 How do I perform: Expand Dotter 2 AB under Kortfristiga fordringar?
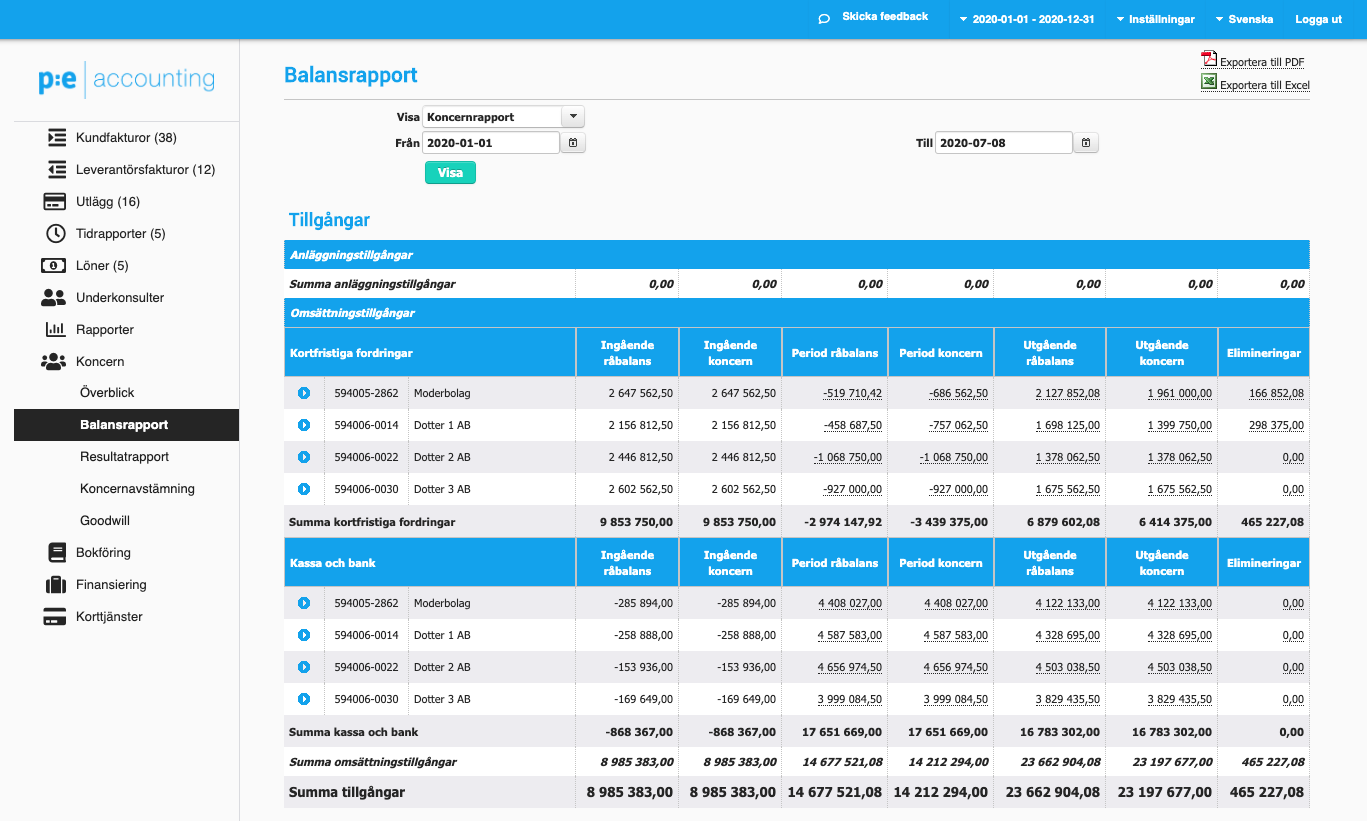click(304, 457)
